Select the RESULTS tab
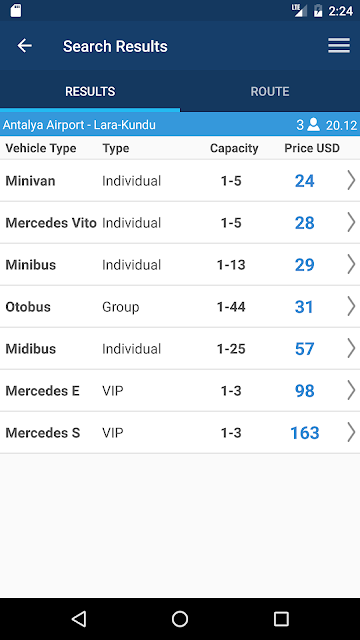This screenshot has height=640, width=360. click(90, 91)
